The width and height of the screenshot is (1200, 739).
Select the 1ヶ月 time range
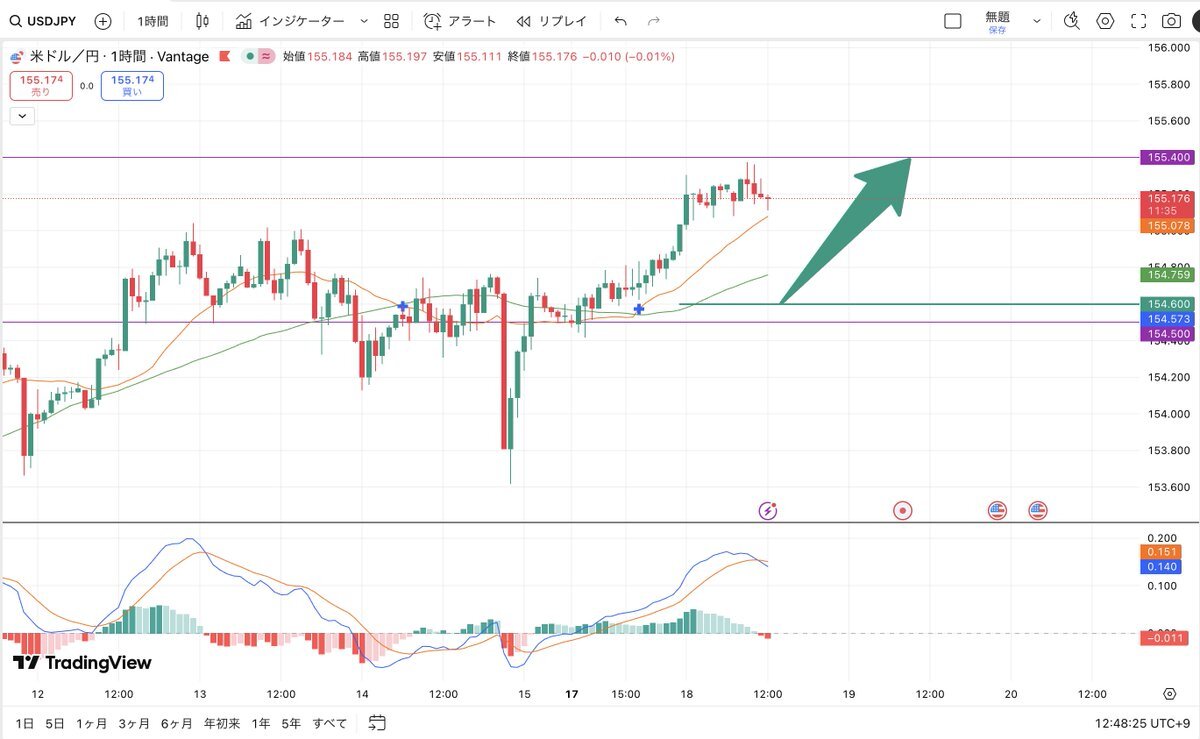pyautogui.click(x=92, y=722)
